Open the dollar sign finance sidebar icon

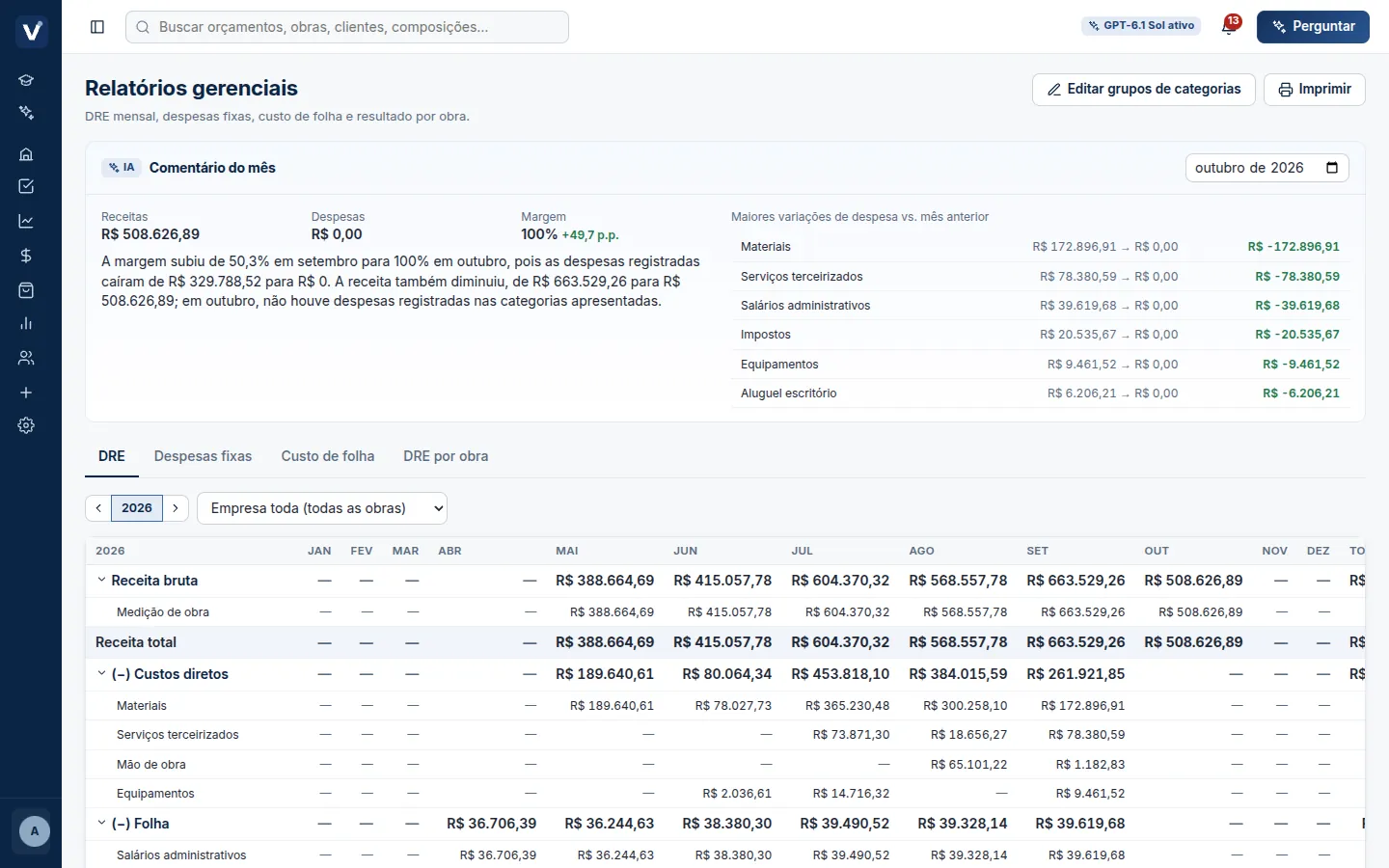click(x=26, y=256)
